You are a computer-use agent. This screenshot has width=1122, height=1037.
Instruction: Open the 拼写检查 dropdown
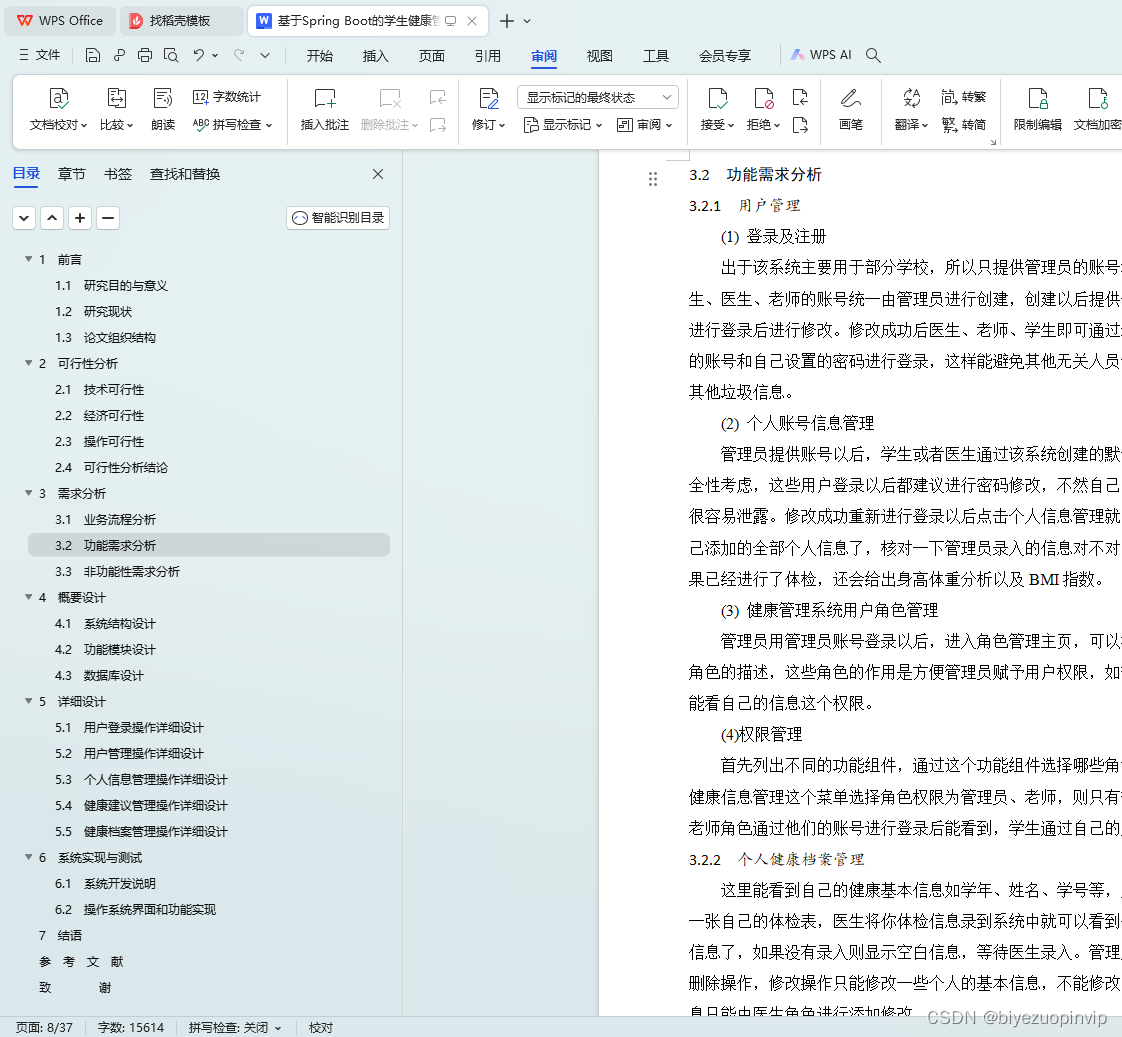click(233, 125)
